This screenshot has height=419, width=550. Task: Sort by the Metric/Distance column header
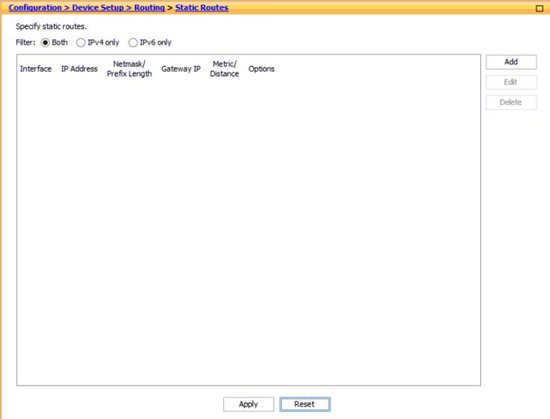pyautogui.click(x=224, y=69)
